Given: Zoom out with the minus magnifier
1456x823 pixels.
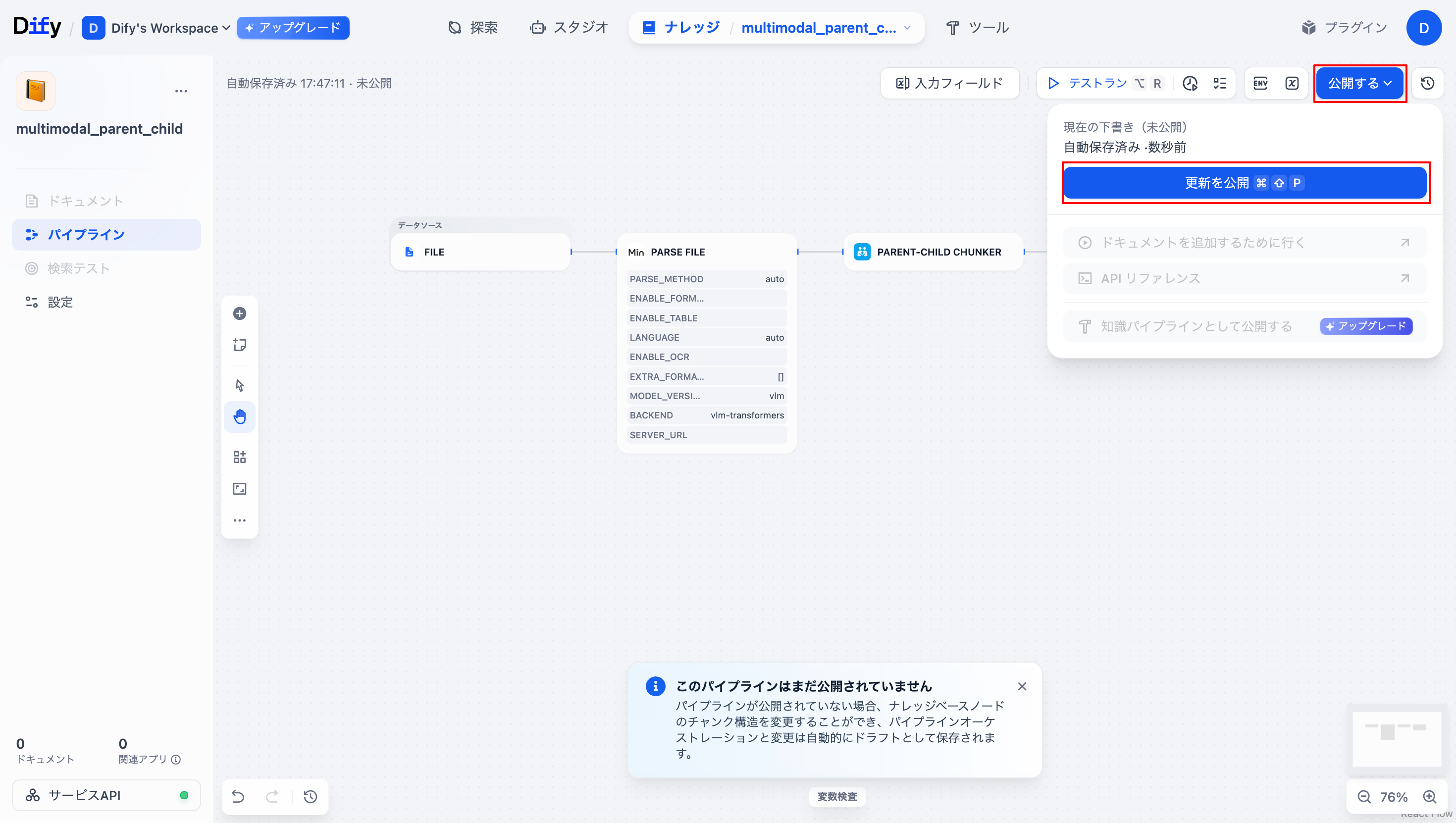Looking at the screenshot, I should tap(1364, 797).
